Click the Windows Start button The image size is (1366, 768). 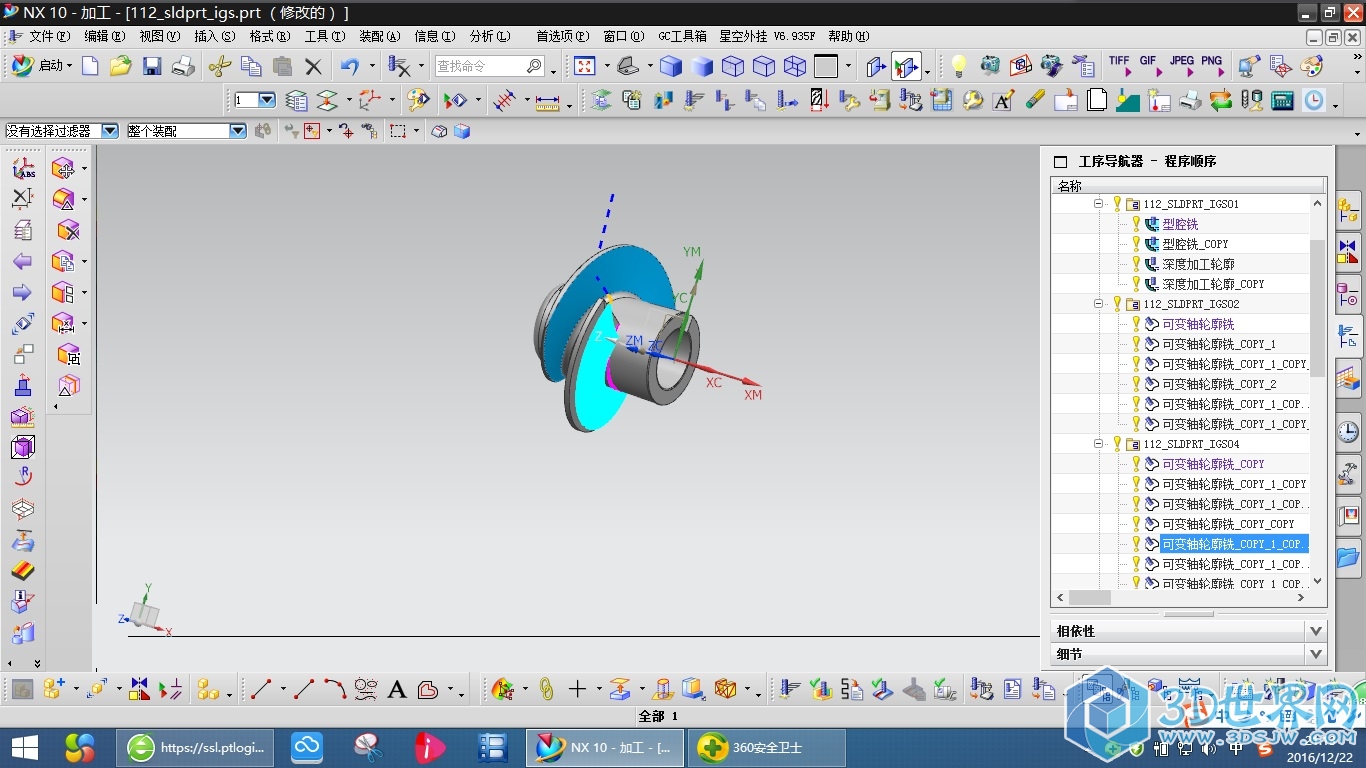pos(25,747)
